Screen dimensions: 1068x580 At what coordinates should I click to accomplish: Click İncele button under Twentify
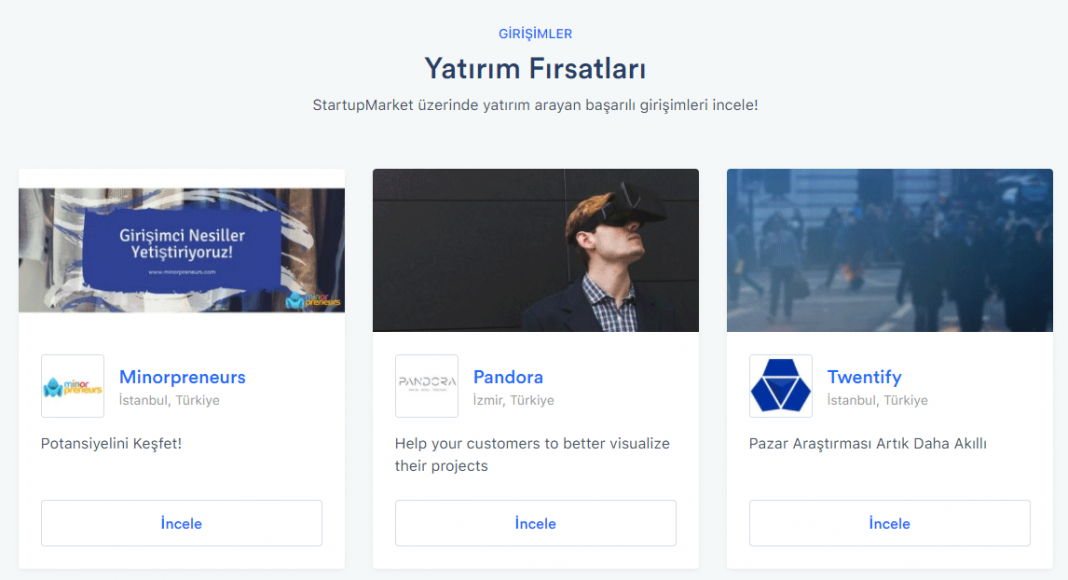890,523
